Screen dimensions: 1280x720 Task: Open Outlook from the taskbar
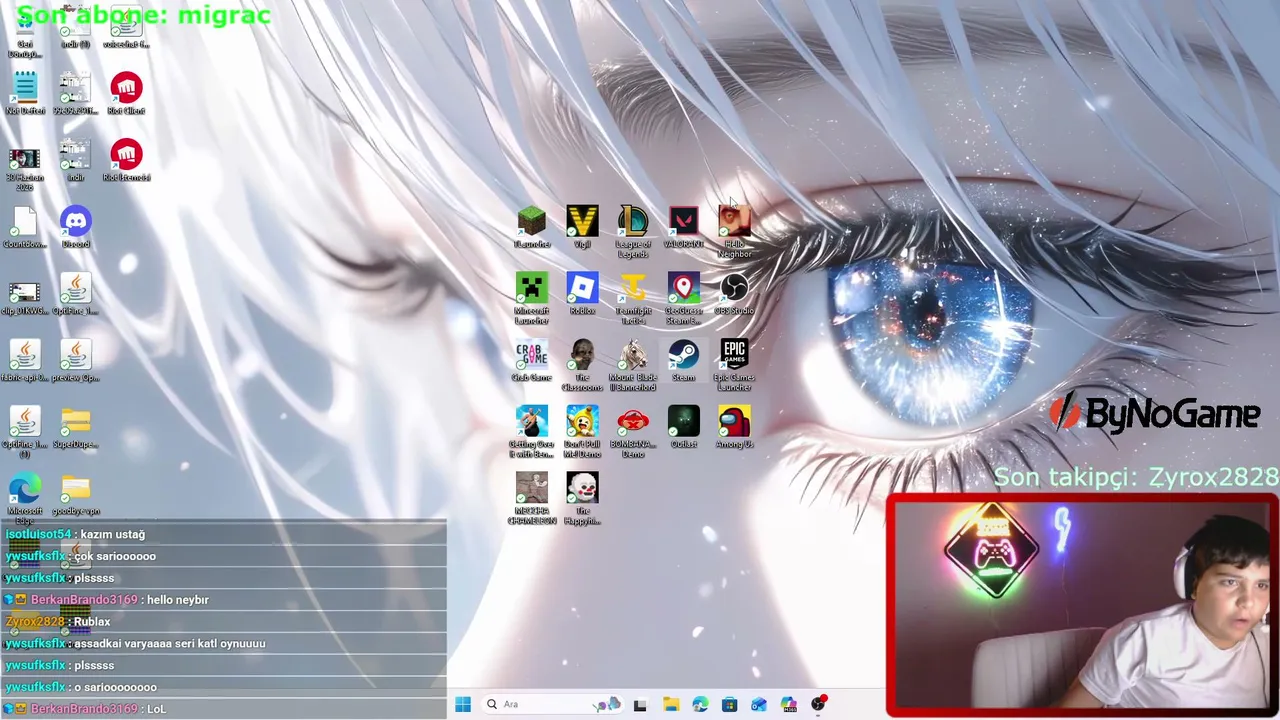(759, 704)
